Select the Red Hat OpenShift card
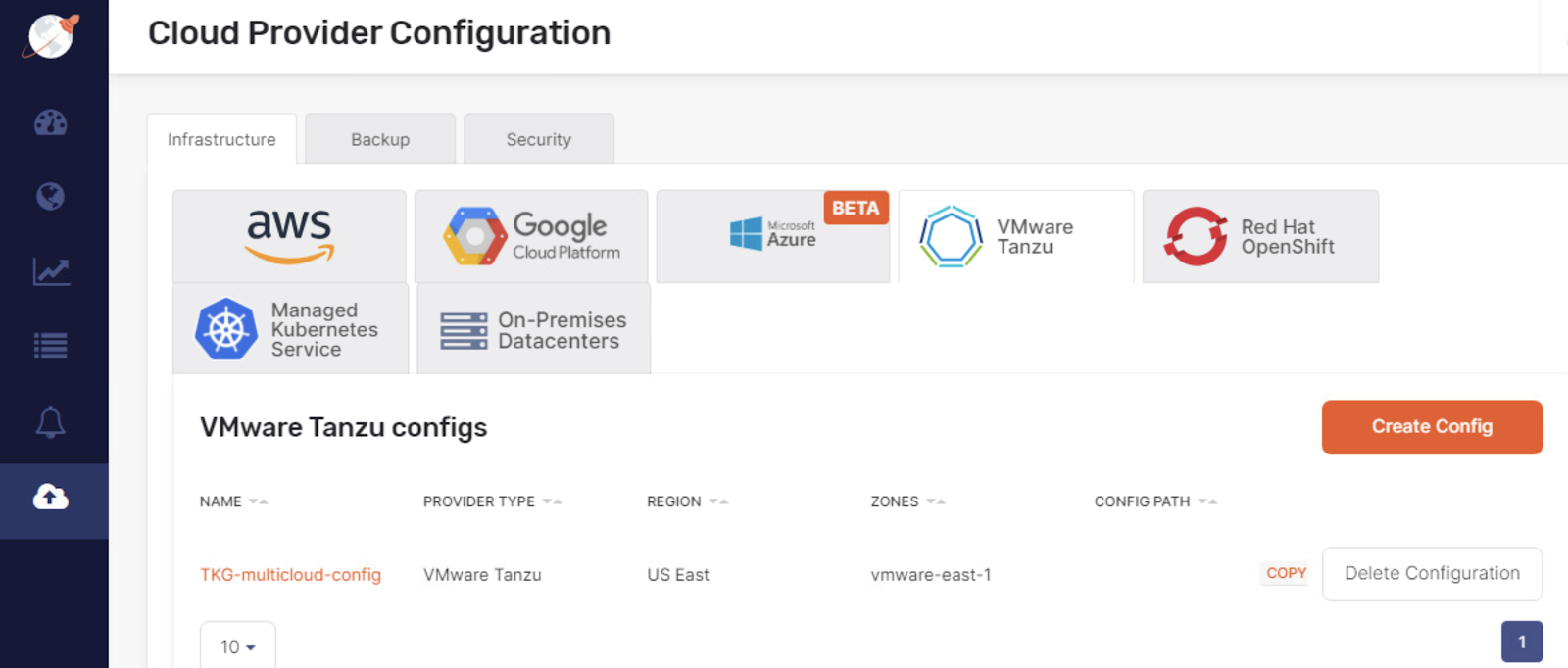The height and width of the screenshot is (668, 1568). coord(1260,236)
